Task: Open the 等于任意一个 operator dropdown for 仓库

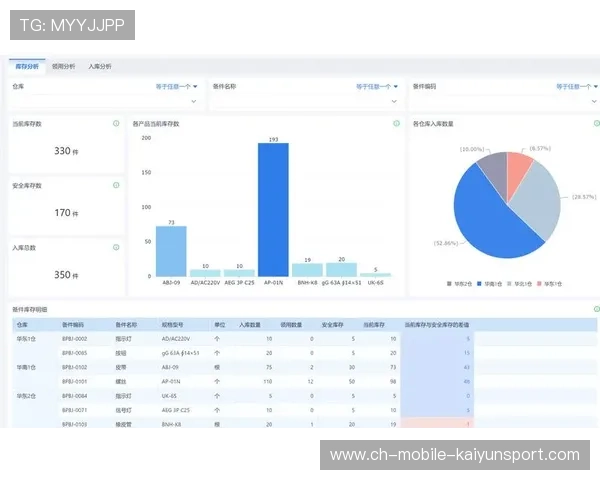Action: [177, 87]
